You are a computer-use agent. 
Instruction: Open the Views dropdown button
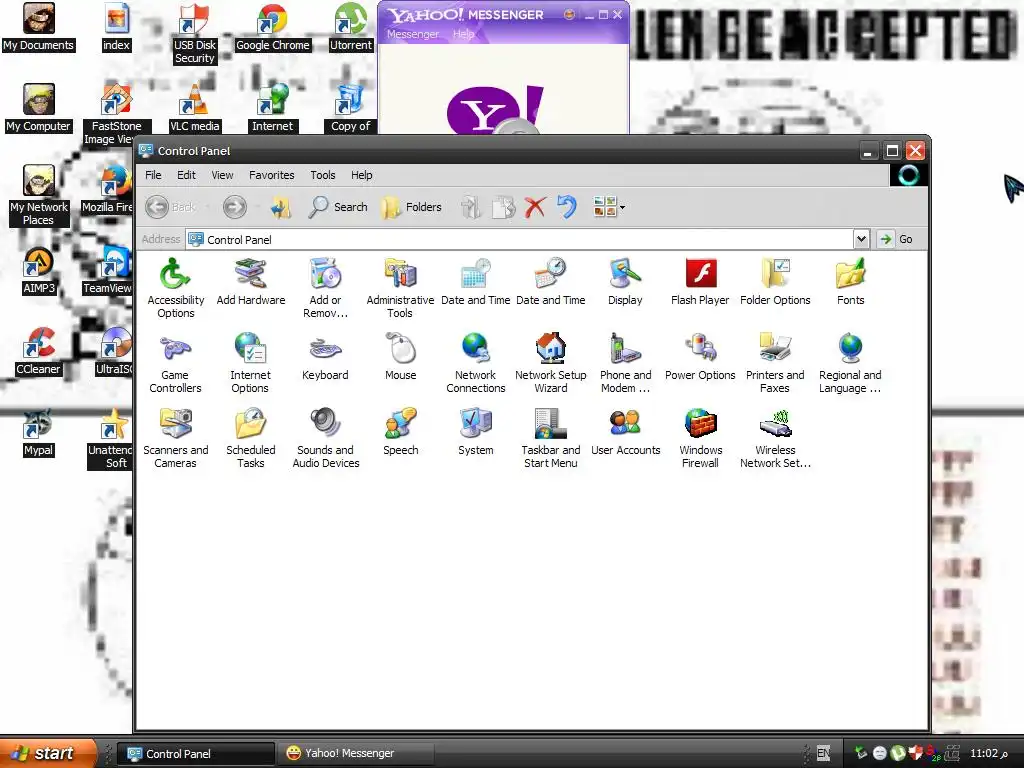click(x=609, y=207)
